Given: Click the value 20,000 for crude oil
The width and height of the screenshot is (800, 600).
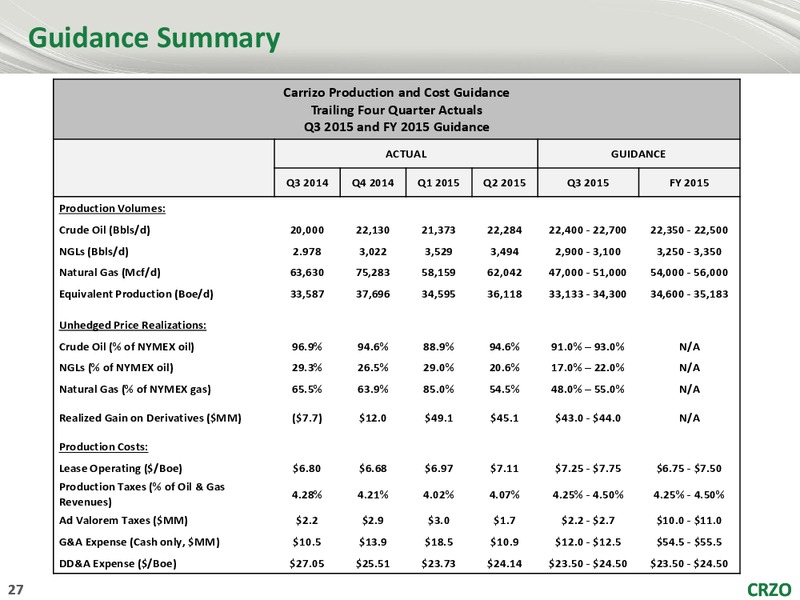Looking at the screenshot, I should point(307,230).
